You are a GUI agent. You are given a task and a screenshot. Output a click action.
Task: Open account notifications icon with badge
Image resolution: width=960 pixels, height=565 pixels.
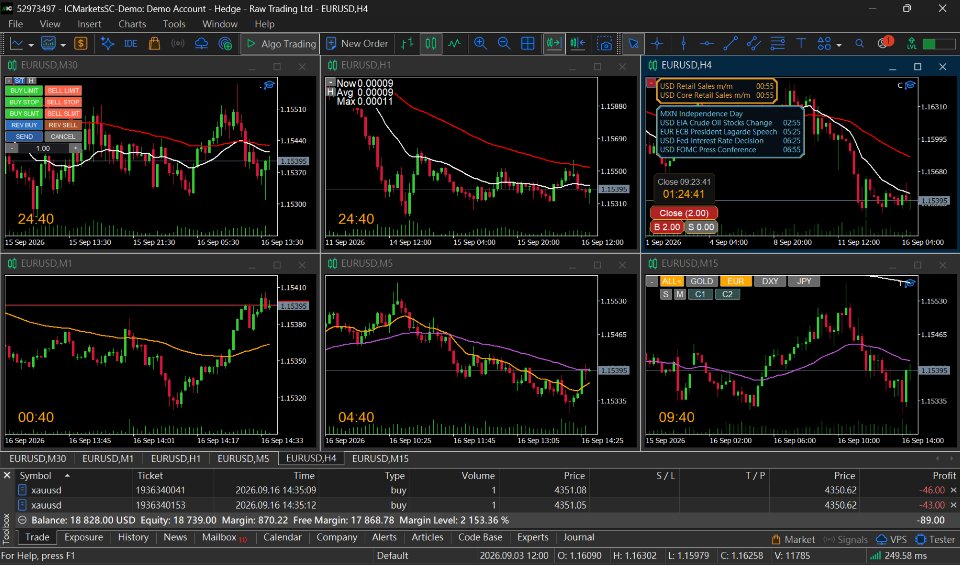point(885,43)
